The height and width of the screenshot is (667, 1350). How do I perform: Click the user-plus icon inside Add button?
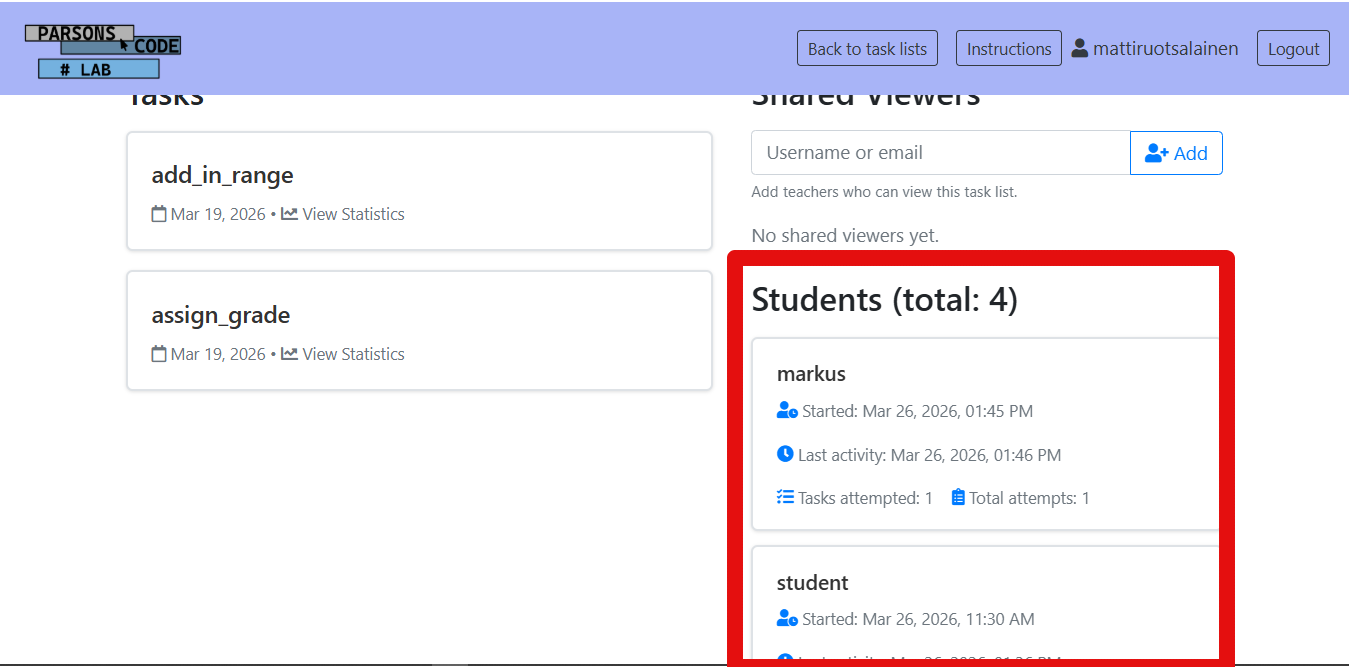1158,152
